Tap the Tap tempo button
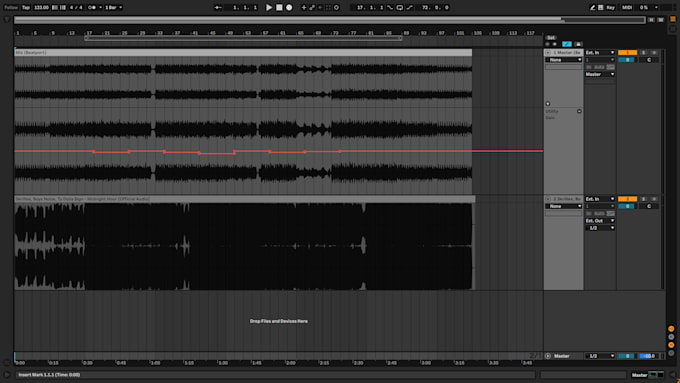680x383 pixels. 26,7
